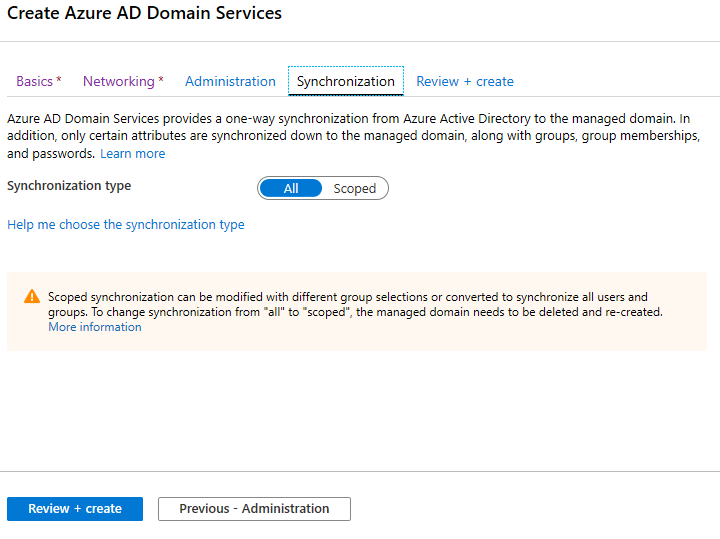Click the Synchronization type field label
The height and width of the screenshot is (539, 720).
[x=69, y=186]
